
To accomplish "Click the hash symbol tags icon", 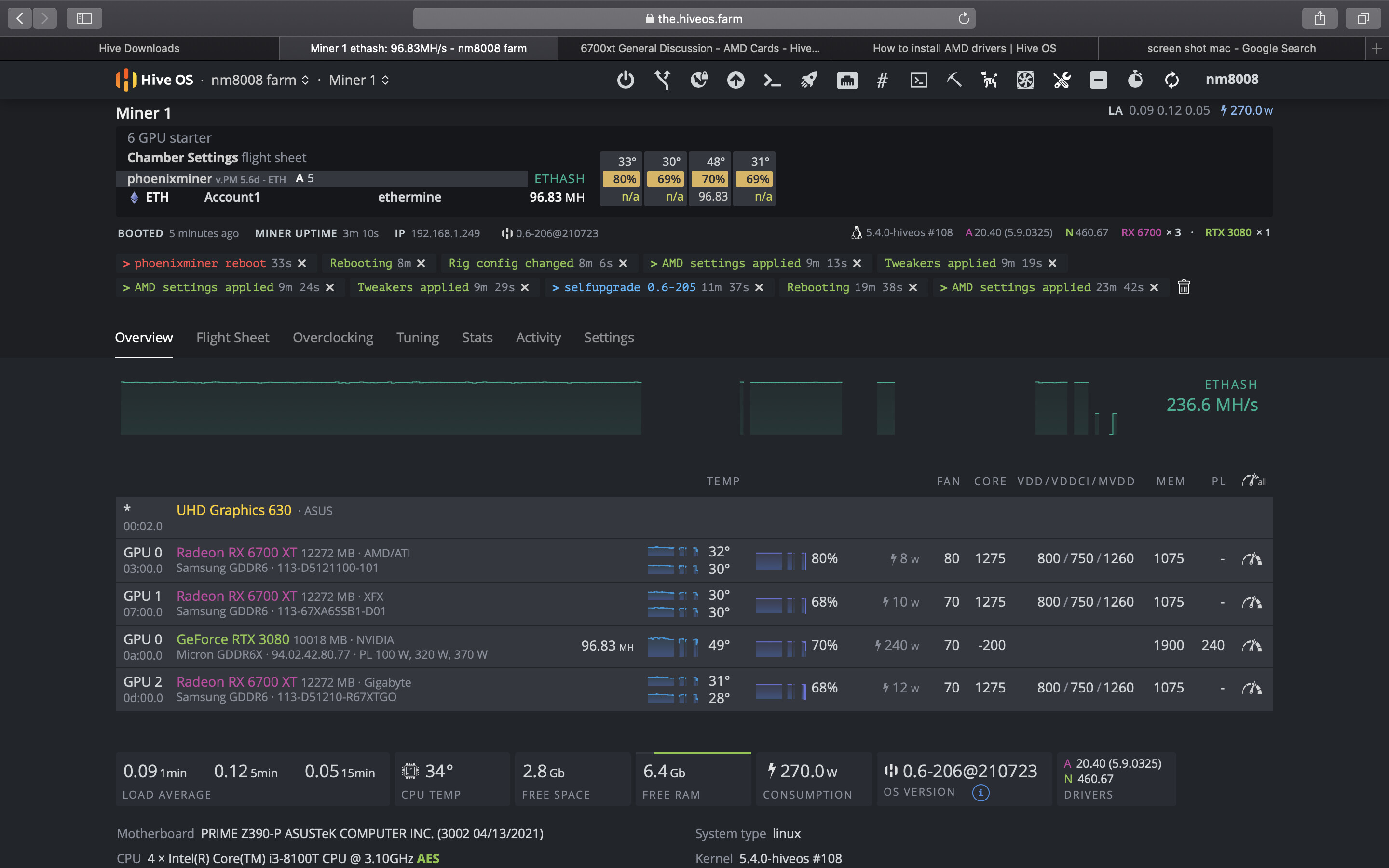I will coord(882,80).
